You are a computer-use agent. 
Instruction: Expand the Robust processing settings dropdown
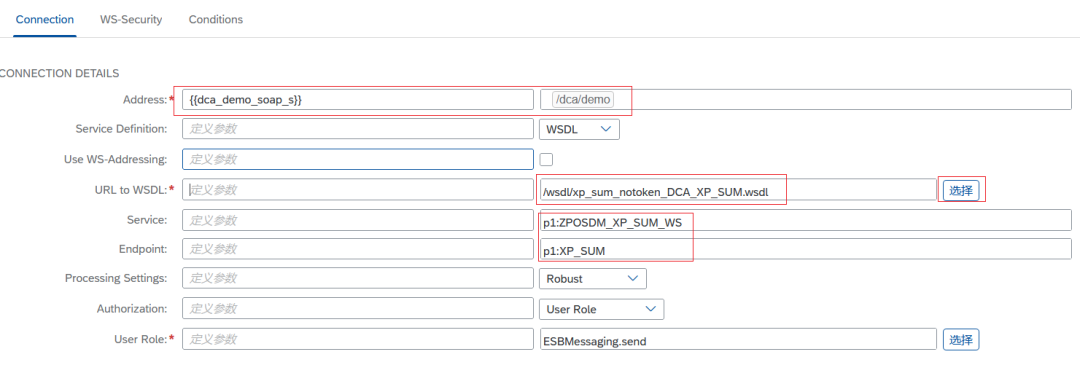(x=592, y=278)
